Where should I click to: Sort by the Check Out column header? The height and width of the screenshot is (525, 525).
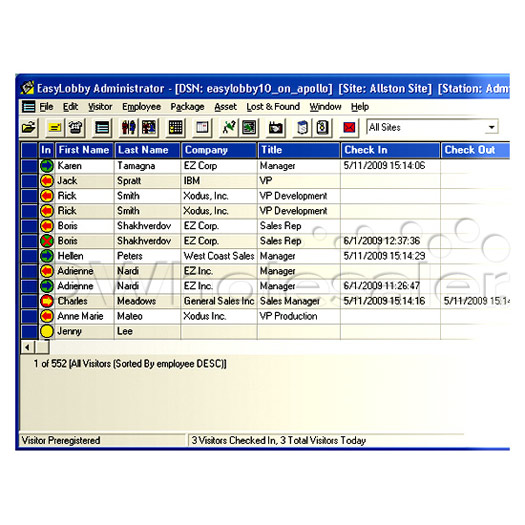click(x=475, y=150)
